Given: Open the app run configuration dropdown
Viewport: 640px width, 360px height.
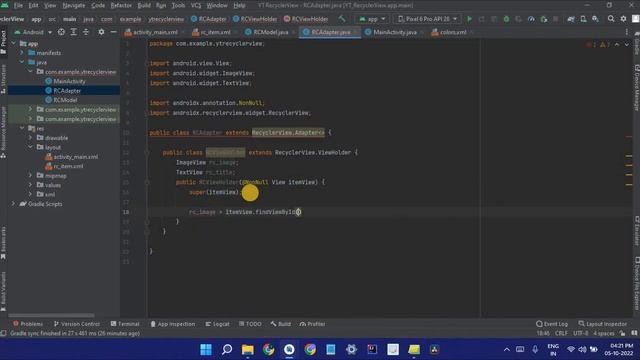Looking at the screenshot, I should 372,19.
